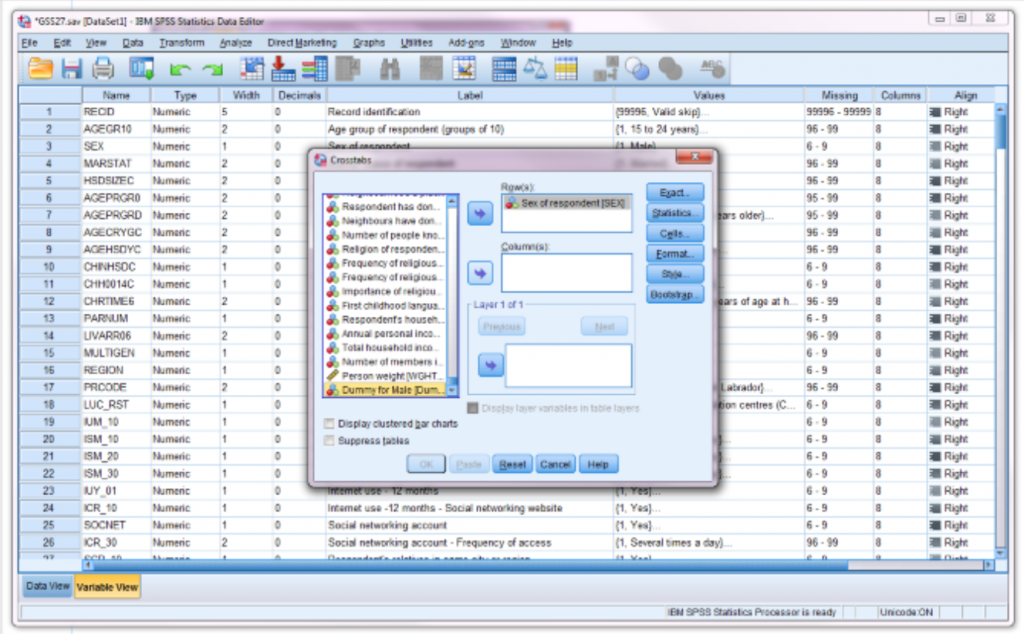Click the Redo green arrow icon
The height and width of the screenshot is (634, 1024).
click(x=213, y=69)
